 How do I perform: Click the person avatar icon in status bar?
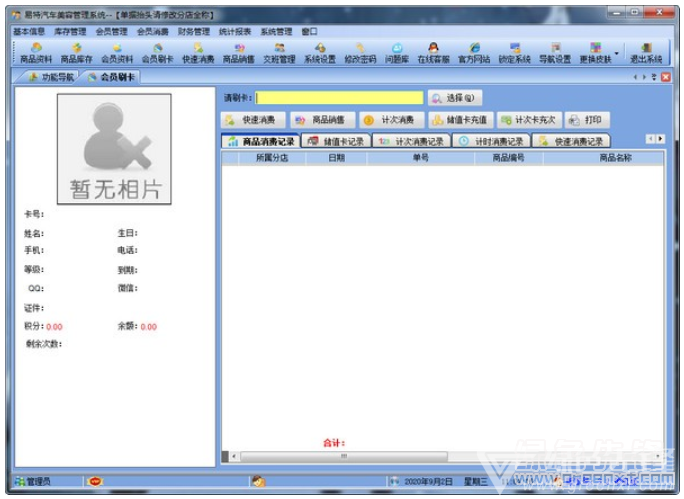click(x=259, y=482)
